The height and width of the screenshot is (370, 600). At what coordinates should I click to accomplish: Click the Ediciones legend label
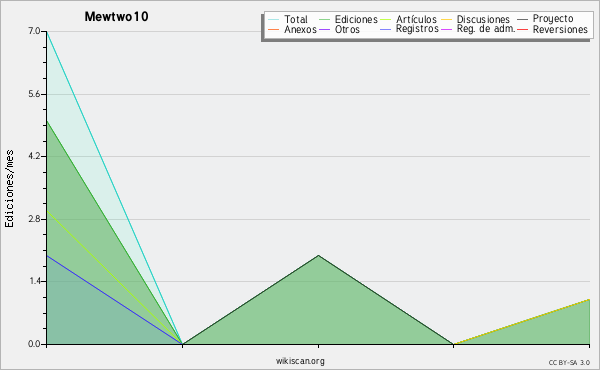[x=356, y=20]
